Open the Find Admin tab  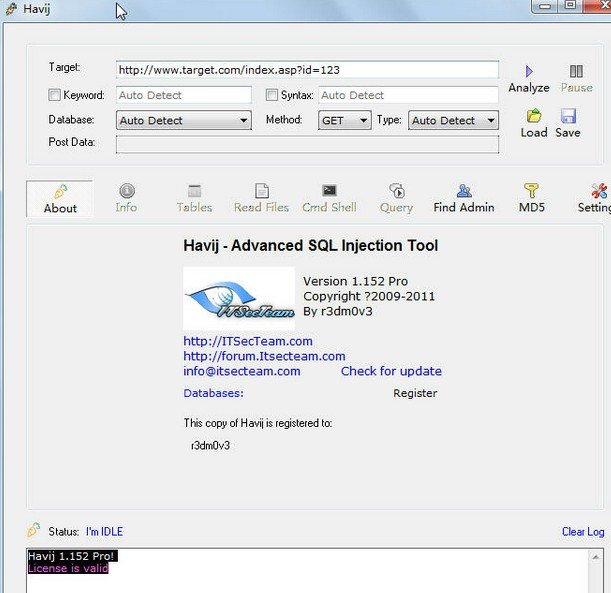pos(464,199)
